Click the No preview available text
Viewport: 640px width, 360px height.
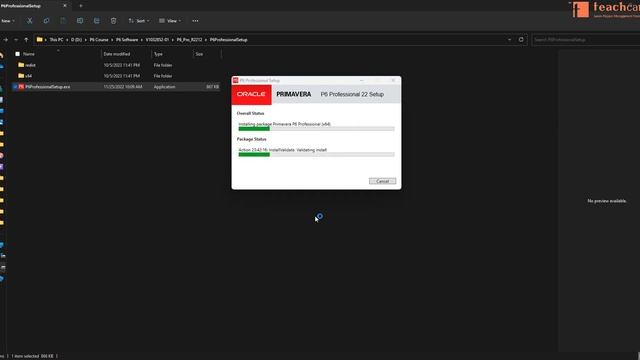[x=607, y=201]
